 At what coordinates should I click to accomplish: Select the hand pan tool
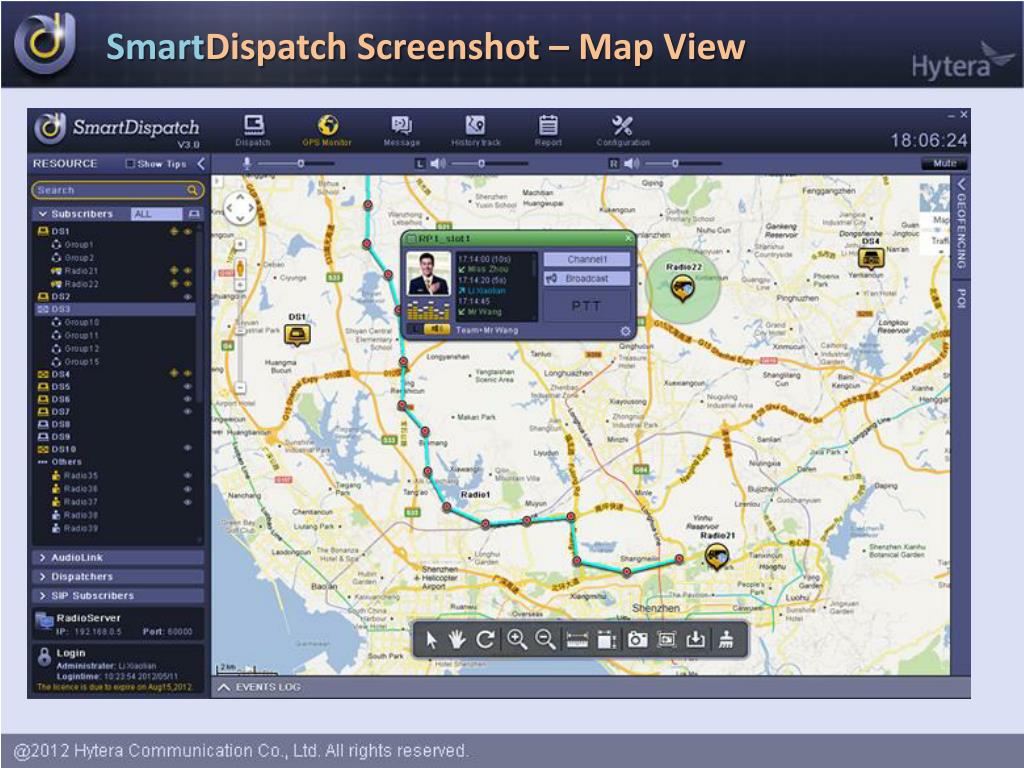pos(457,640)
